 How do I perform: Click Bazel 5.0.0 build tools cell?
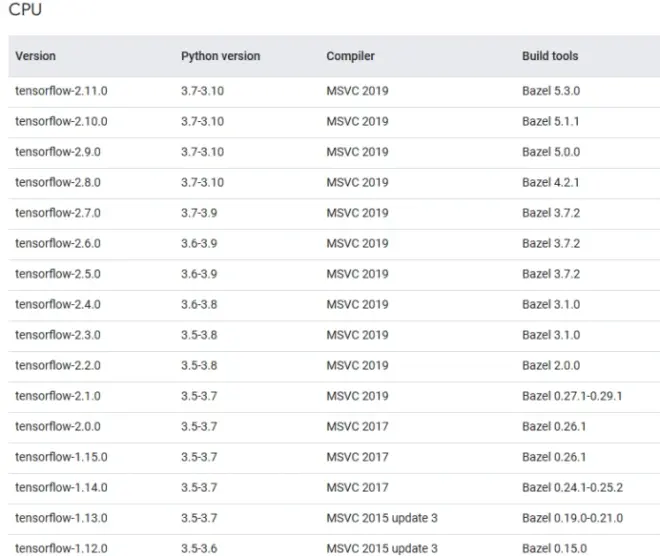pos(551,152)
